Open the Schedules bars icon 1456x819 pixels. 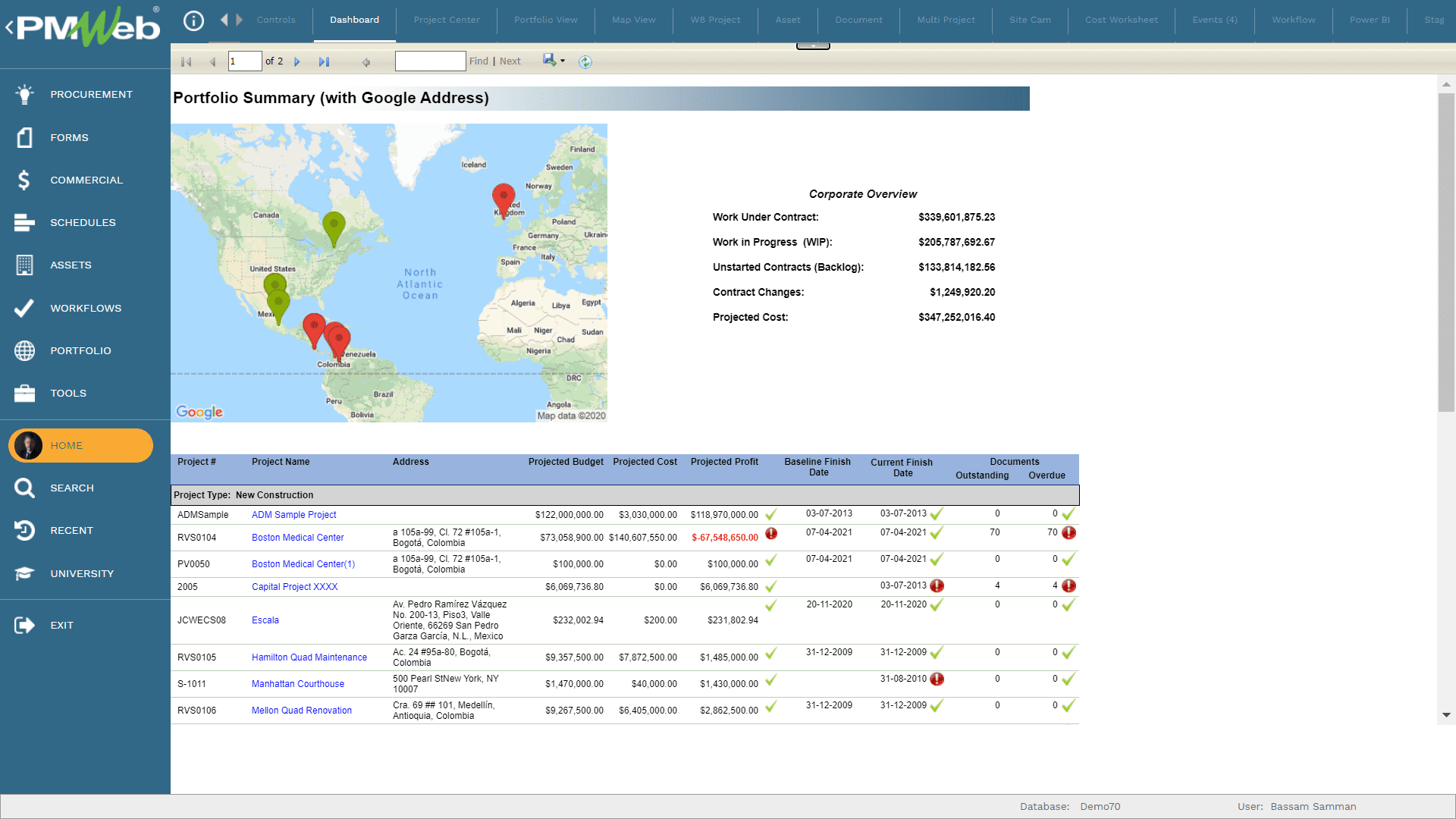click(24, 222)
